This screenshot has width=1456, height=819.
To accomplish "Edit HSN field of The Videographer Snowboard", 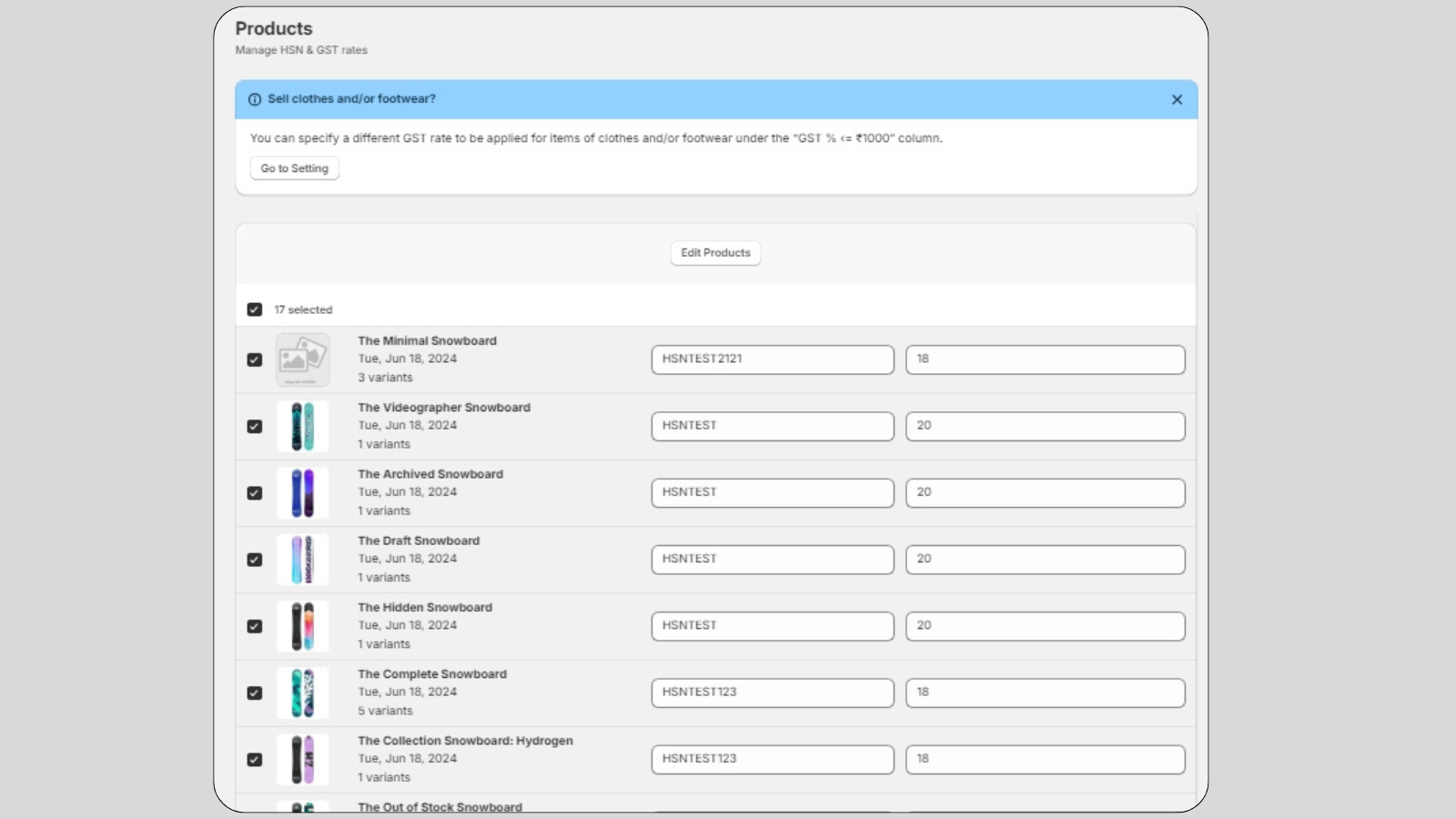I will (773, 426).
